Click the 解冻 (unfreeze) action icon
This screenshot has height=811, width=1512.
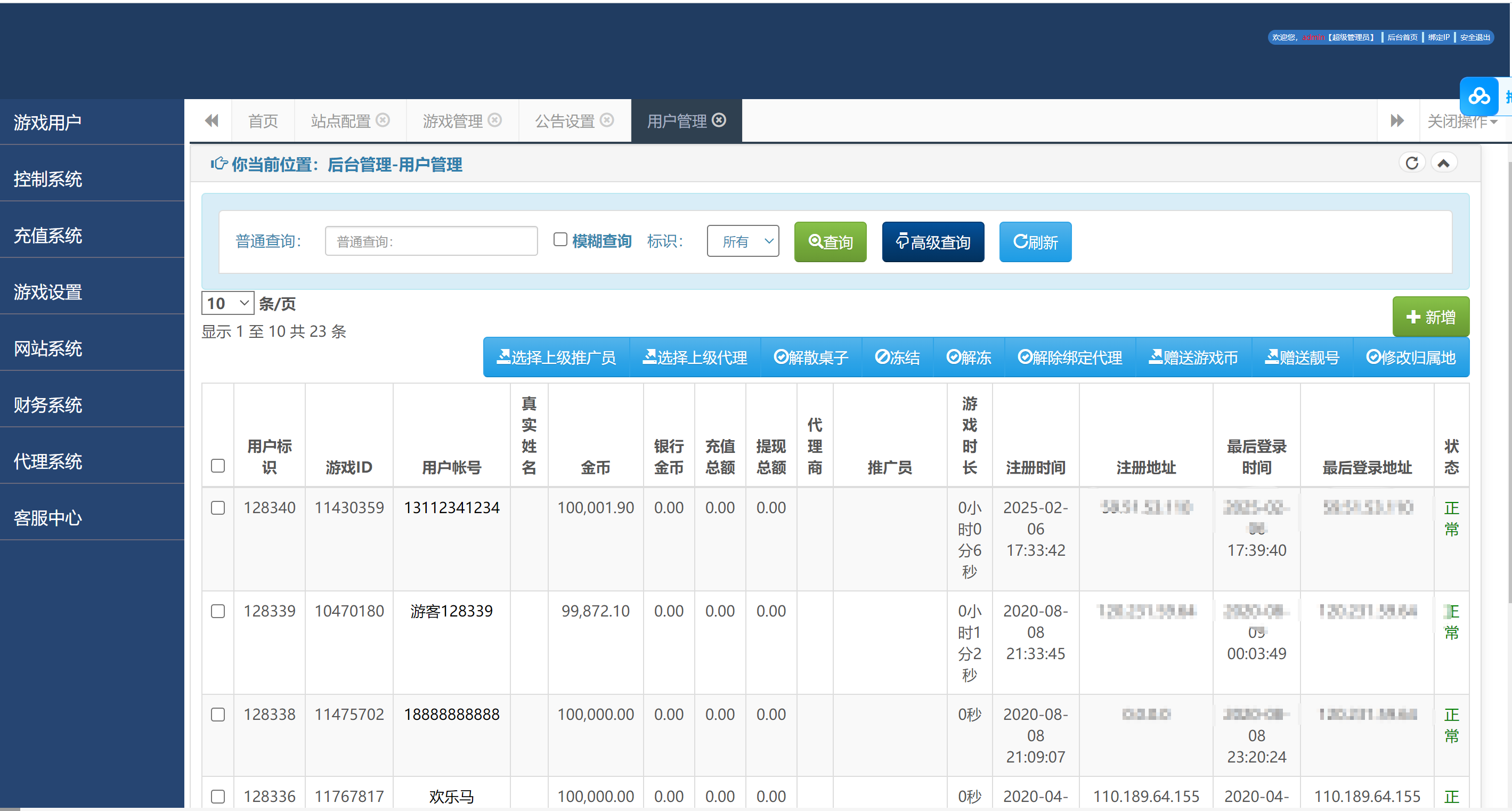tap(969, 357)
